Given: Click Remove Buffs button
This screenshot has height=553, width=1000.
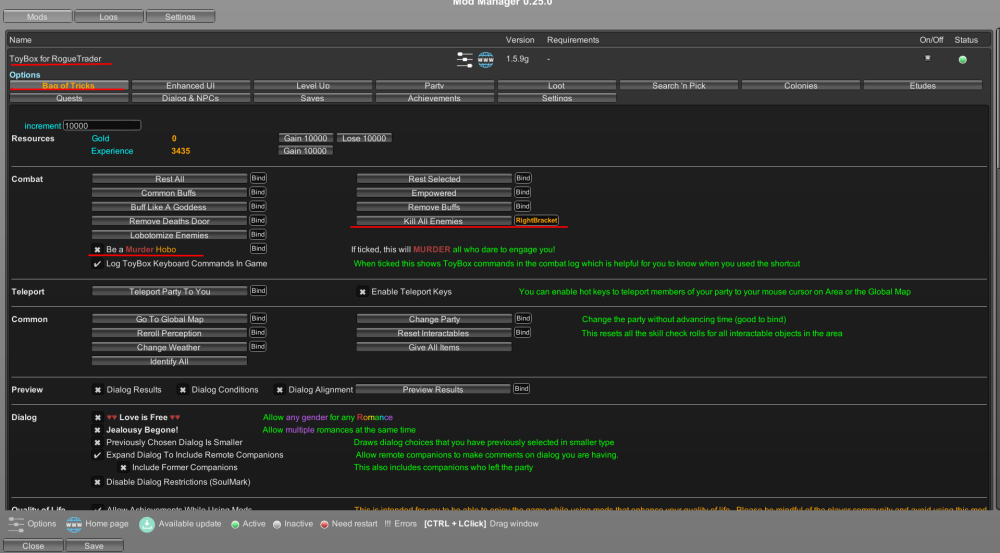Looking at the screenshot, I should (434, 207).
